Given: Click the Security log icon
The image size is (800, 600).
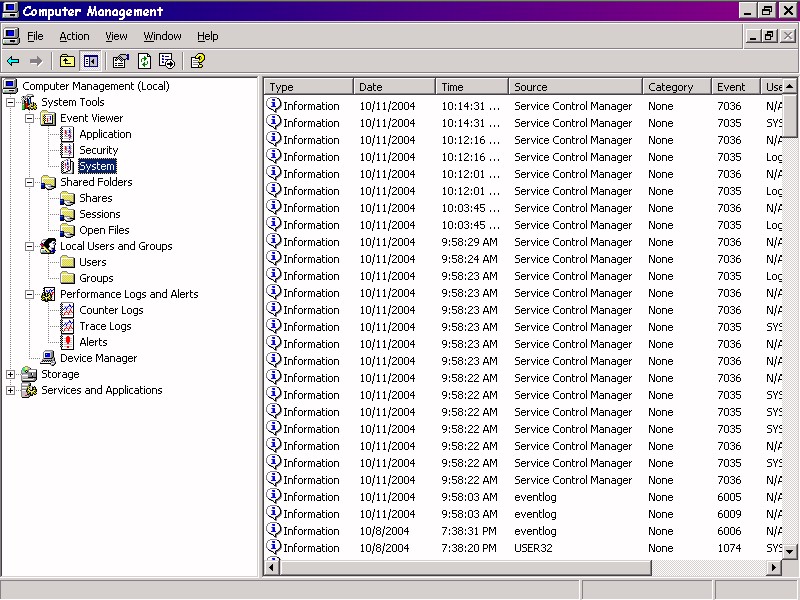Looking at the screenshot, I should 67,150.
